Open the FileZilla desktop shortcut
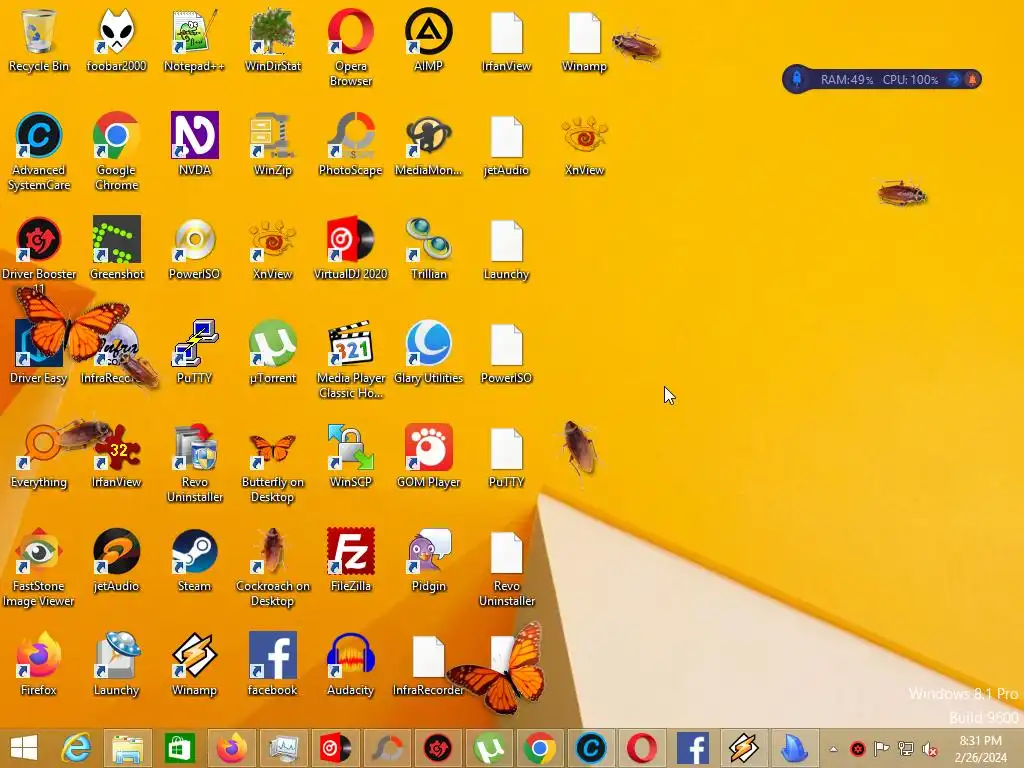This screenshot has height=768, width=1024. 351,560
